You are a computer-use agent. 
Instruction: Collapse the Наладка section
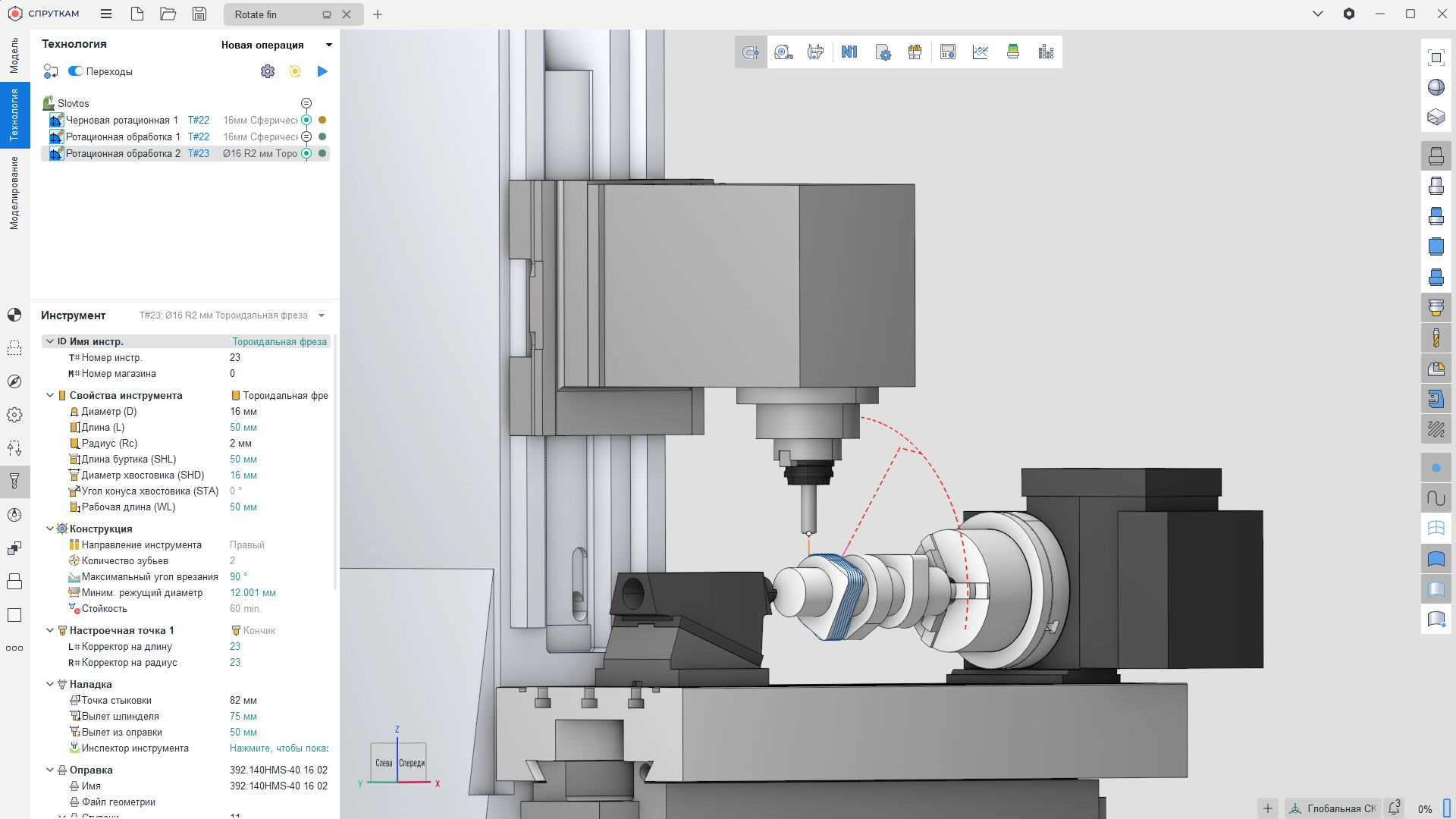50,684
